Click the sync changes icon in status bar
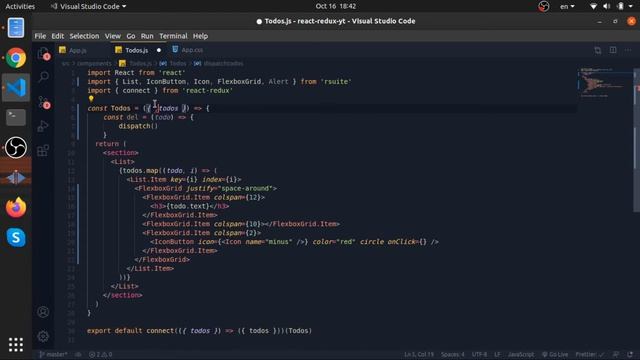Viewport: 640px width, 360px height. [x=78, y=354]
